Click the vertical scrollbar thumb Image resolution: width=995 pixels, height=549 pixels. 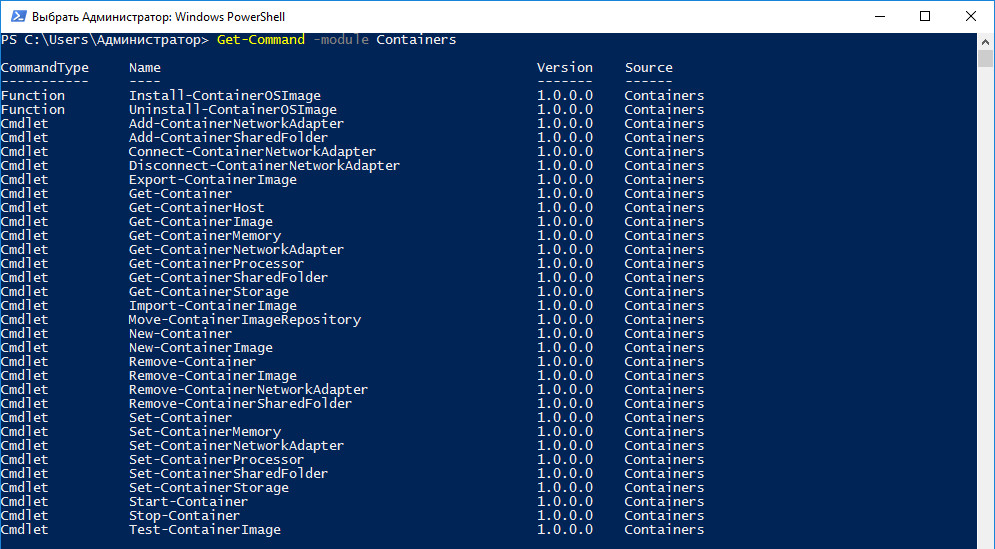point(985,58)
